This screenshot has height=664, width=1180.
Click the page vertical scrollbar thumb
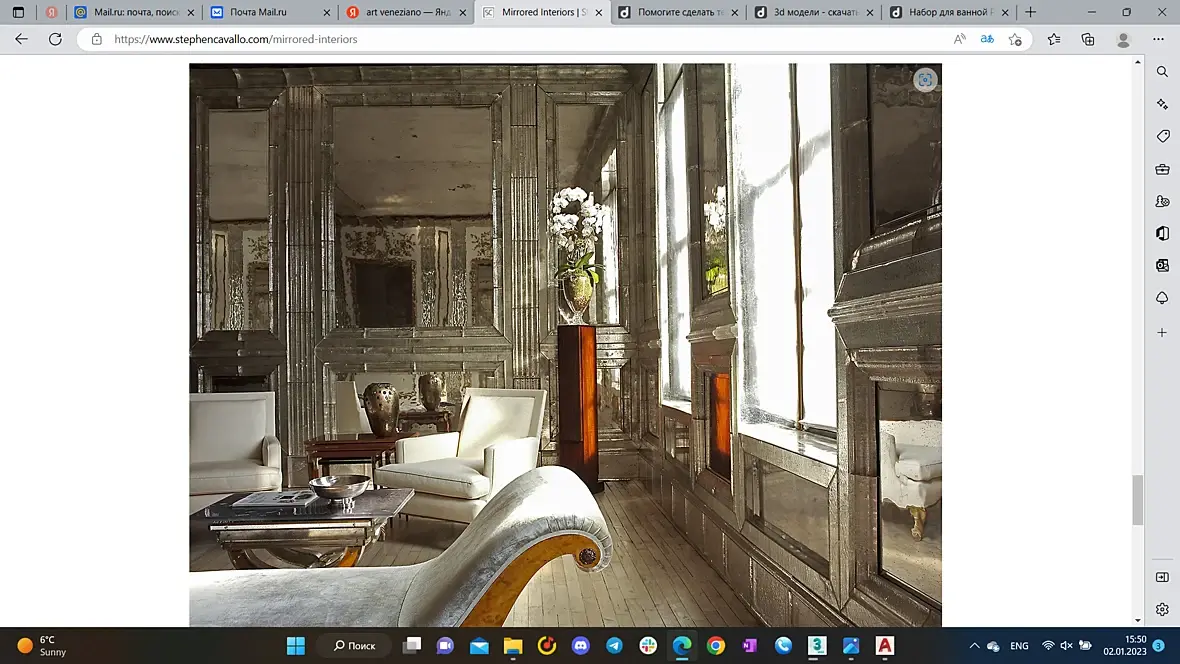click(x=1137, y=500)
